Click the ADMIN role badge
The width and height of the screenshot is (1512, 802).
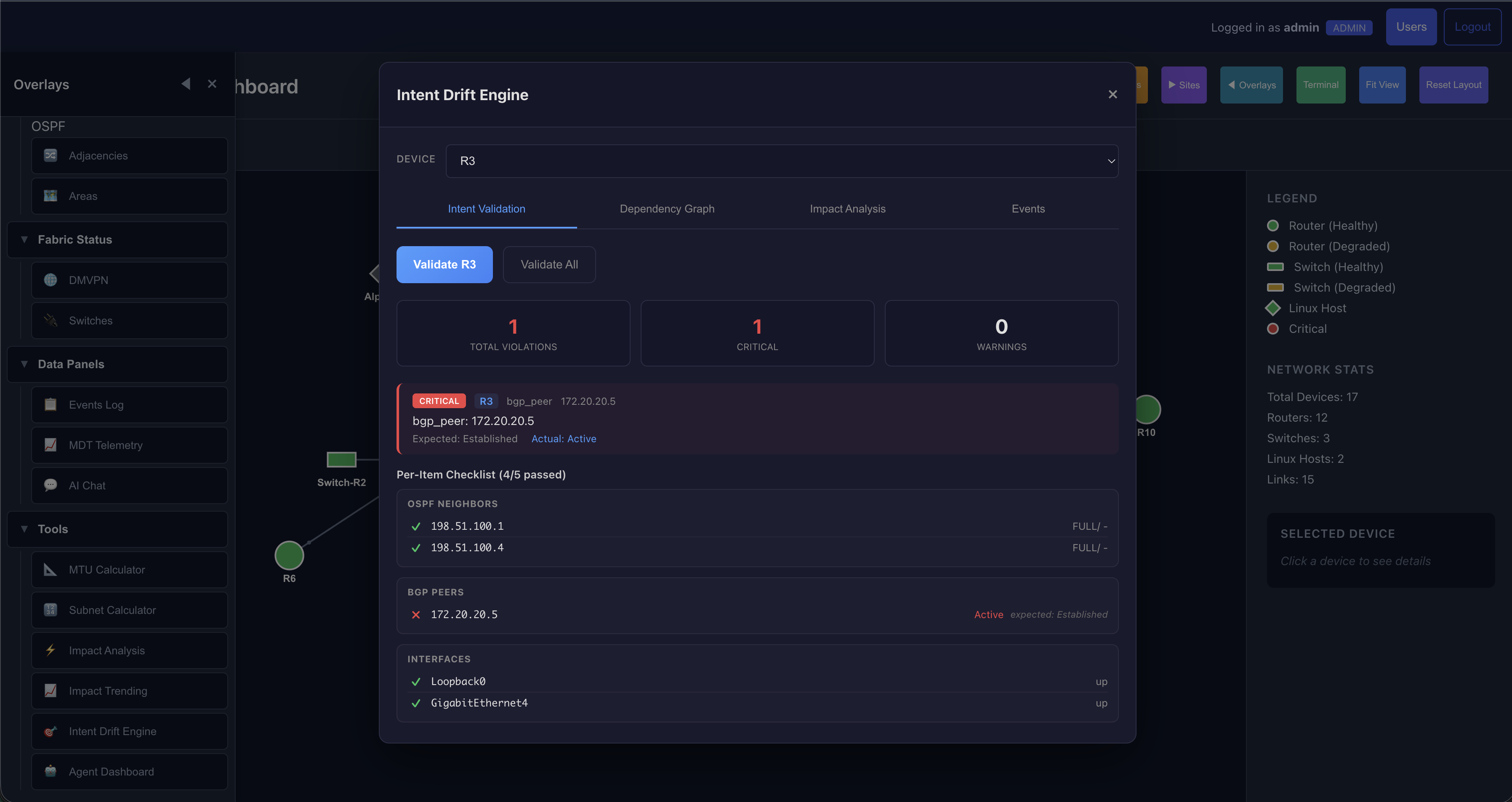pyautogui.click(x=1349, y=28)
